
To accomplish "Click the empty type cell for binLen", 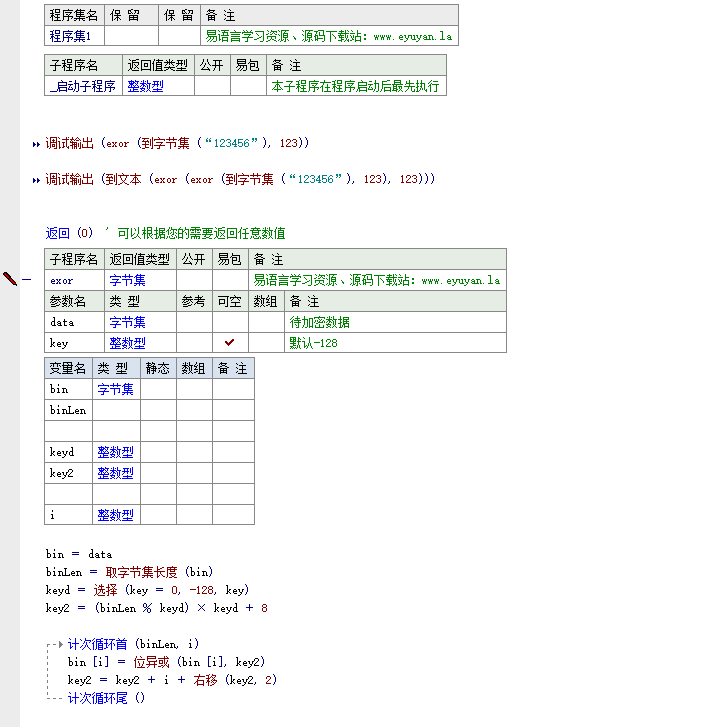I will click(116, 410).
